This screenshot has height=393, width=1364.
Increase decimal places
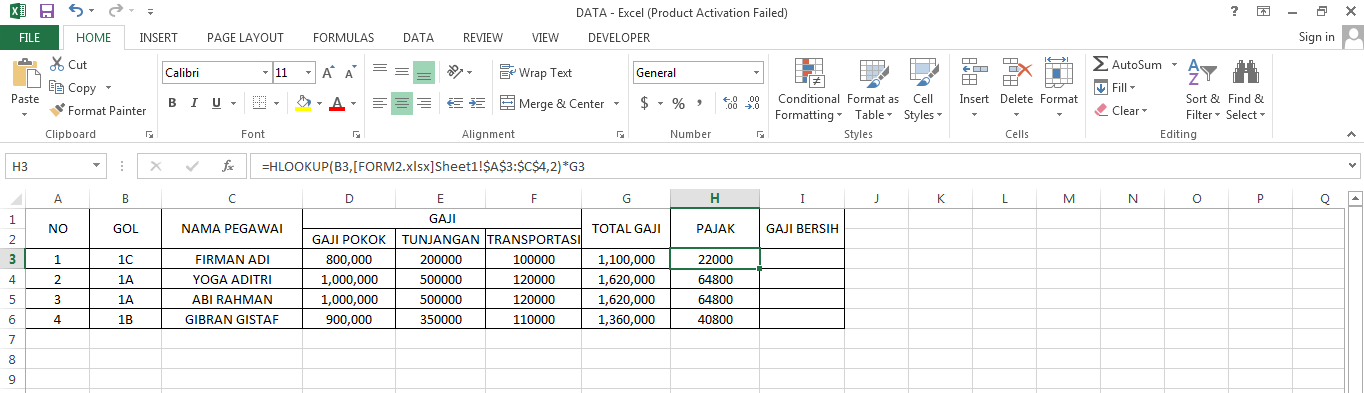coord(729,103)
